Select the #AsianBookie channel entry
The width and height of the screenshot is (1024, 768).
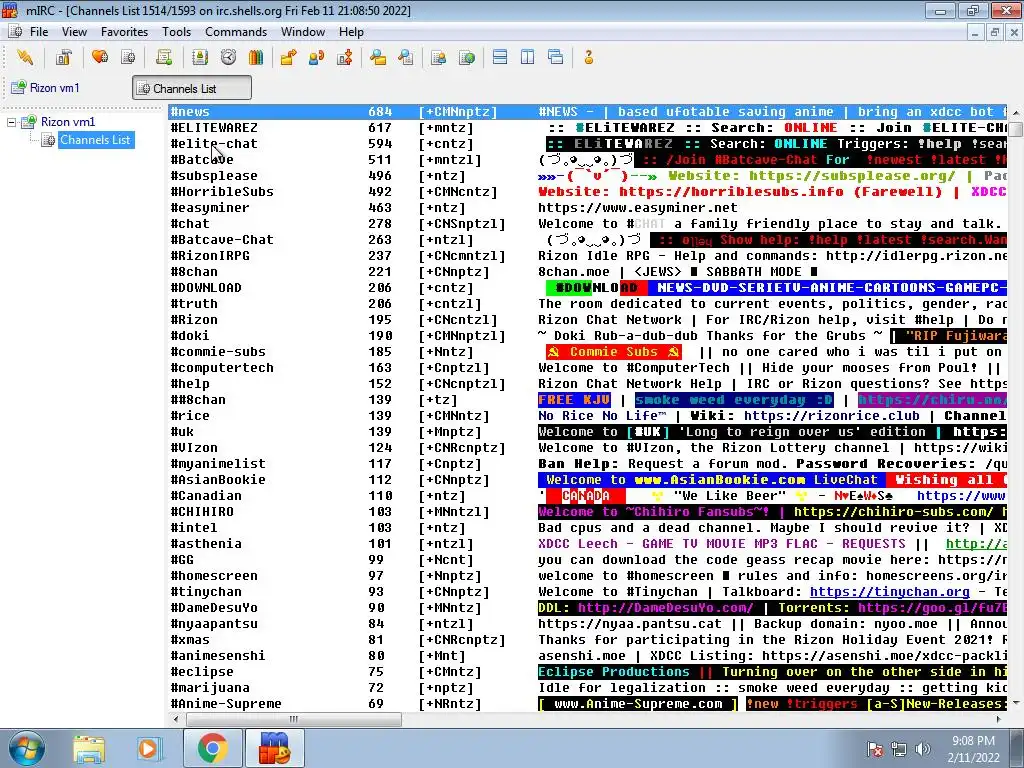[x=218, y=480]
